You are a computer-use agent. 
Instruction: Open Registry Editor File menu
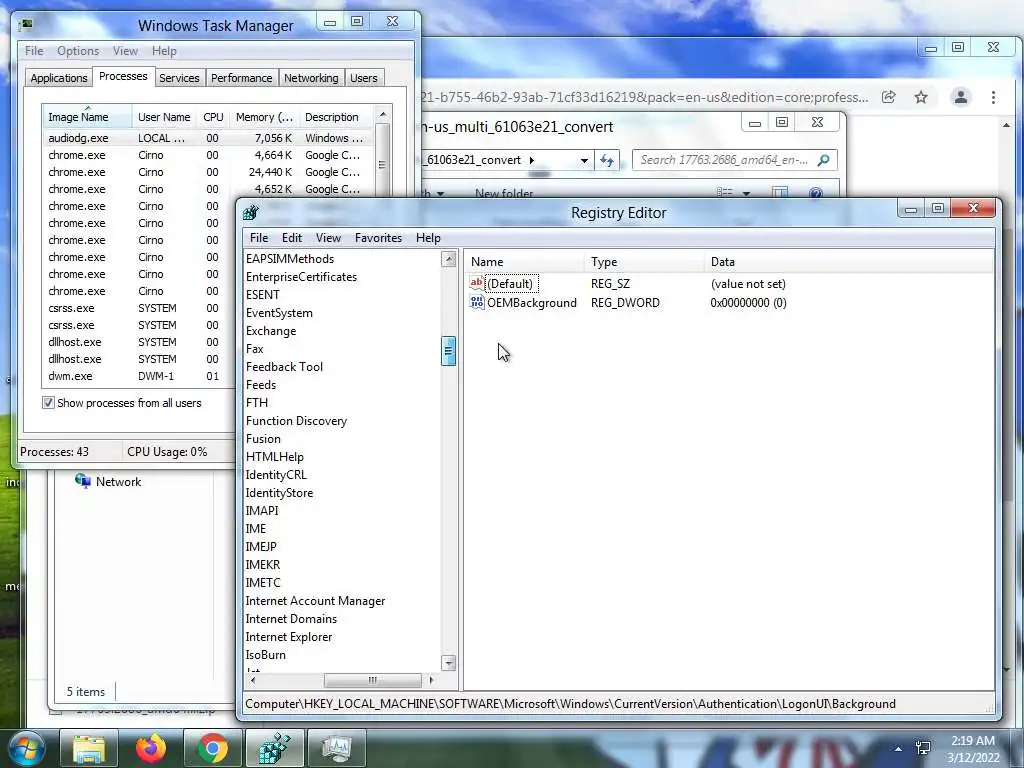[x=259, y=238]
